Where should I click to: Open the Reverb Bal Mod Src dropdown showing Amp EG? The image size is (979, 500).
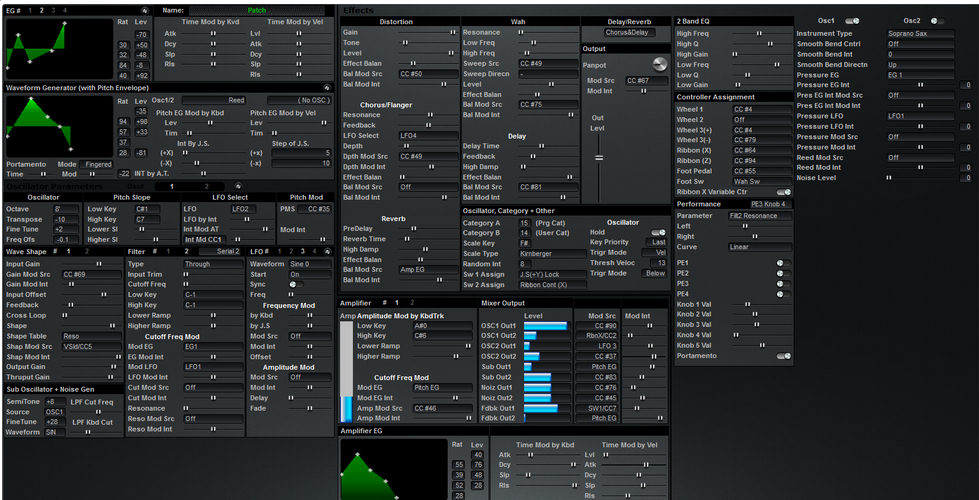pos(428,270)
